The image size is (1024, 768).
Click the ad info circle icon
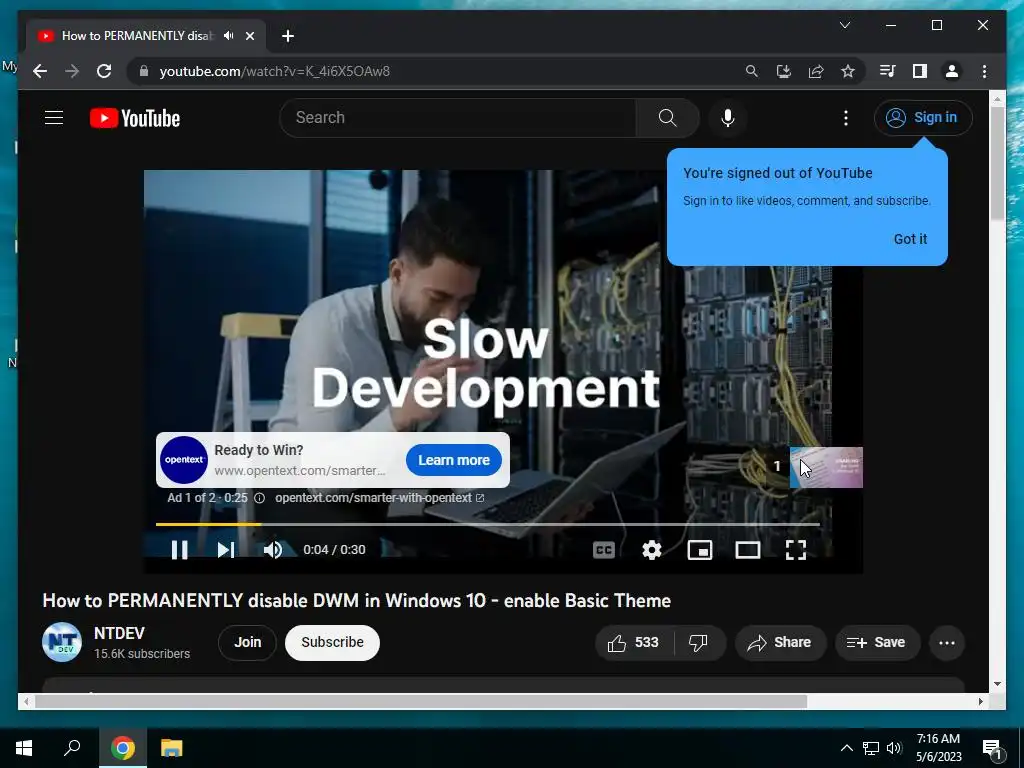click(x=259, y=498)
